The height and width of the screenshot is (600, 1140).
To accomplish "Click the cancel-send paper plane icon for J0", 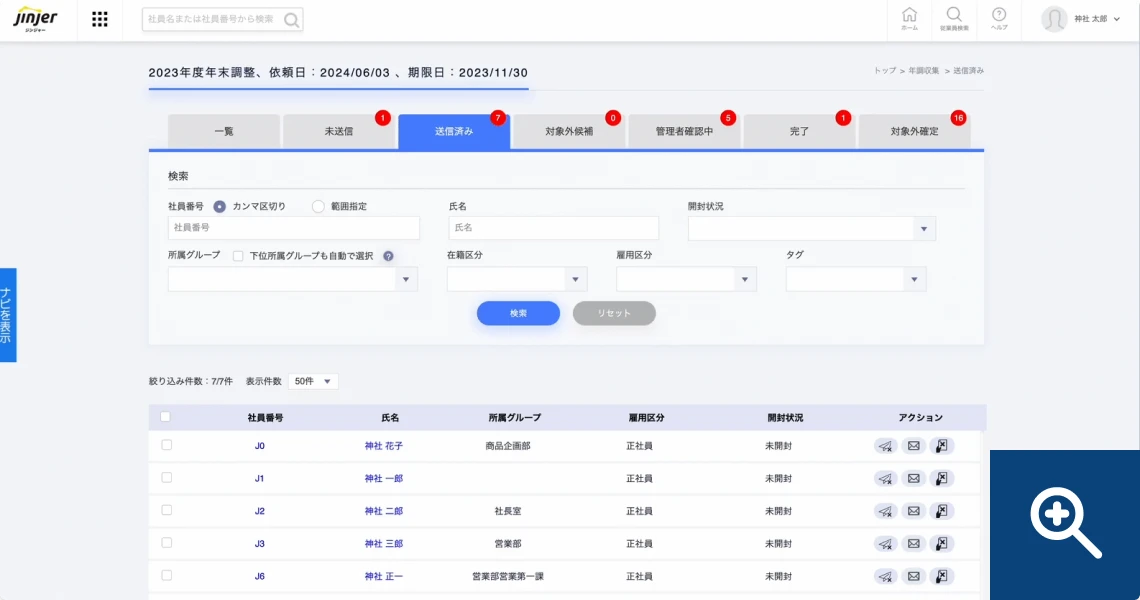I will click(886, 446).
